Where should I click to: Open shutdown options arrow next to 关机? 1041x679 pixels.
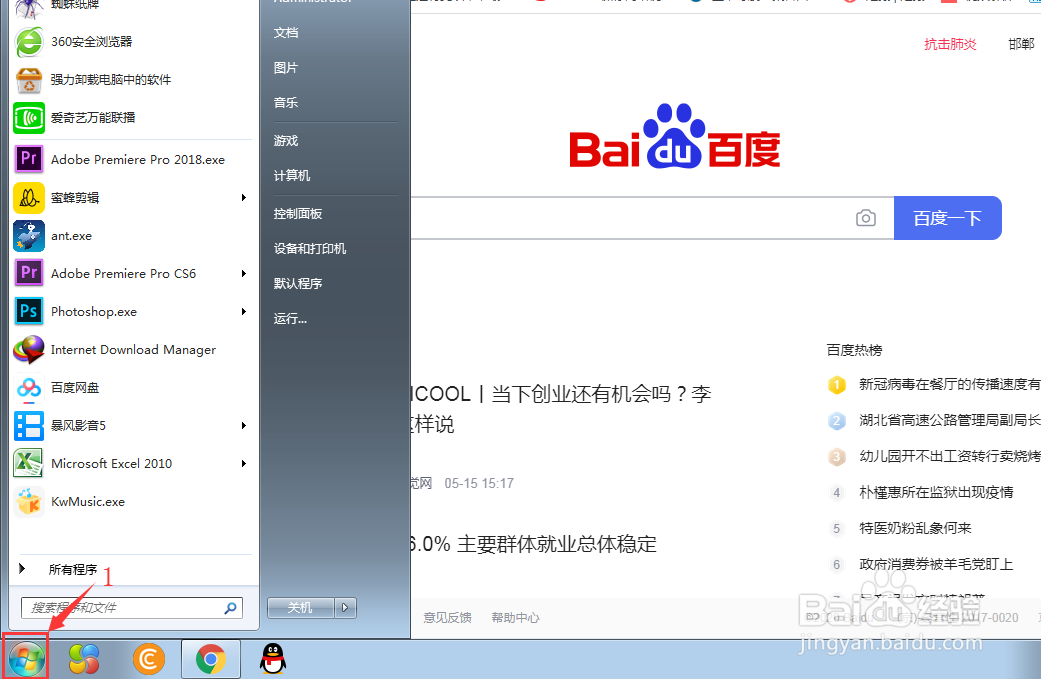(345, 607)
